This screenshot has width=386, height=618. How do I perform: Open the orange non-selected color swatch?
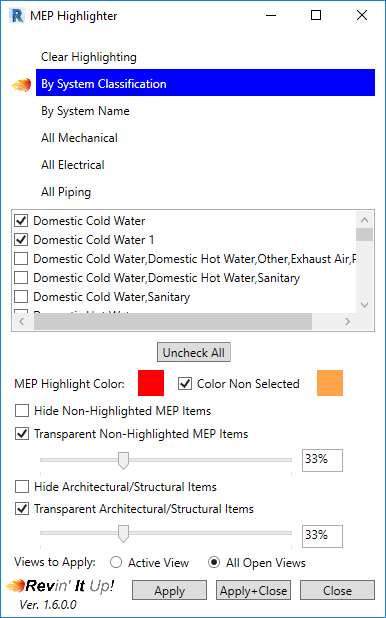click(330, 383)
